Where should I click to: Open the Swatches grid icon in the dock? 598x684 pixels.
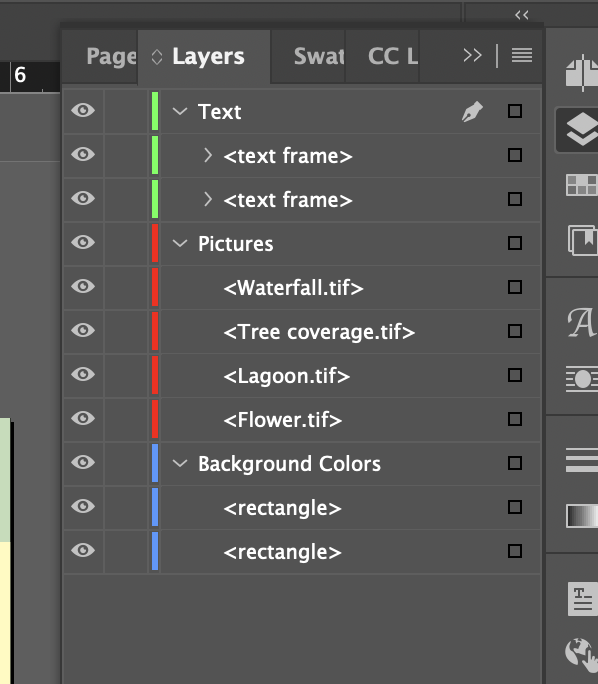point(582,185)
